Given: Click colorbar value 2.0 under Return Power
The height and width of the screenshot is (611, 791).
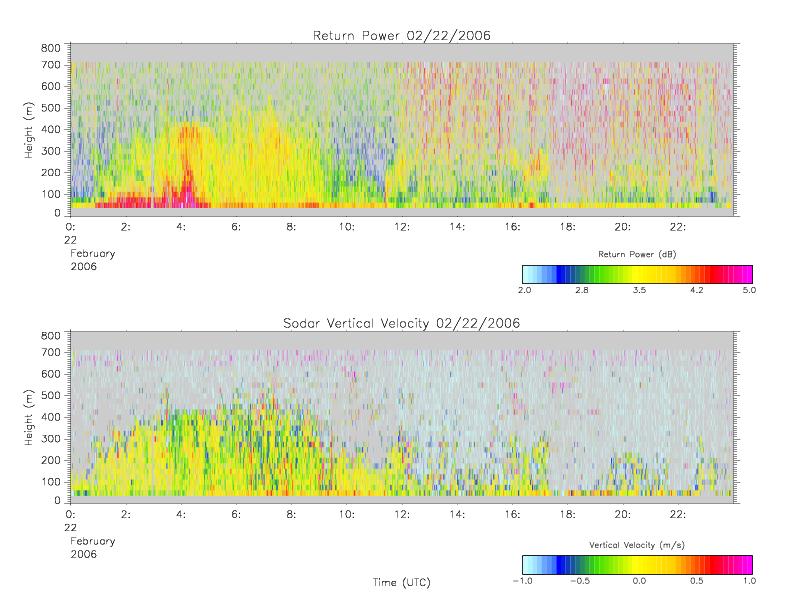Looking at the screenshot, I should click(524, 290).
